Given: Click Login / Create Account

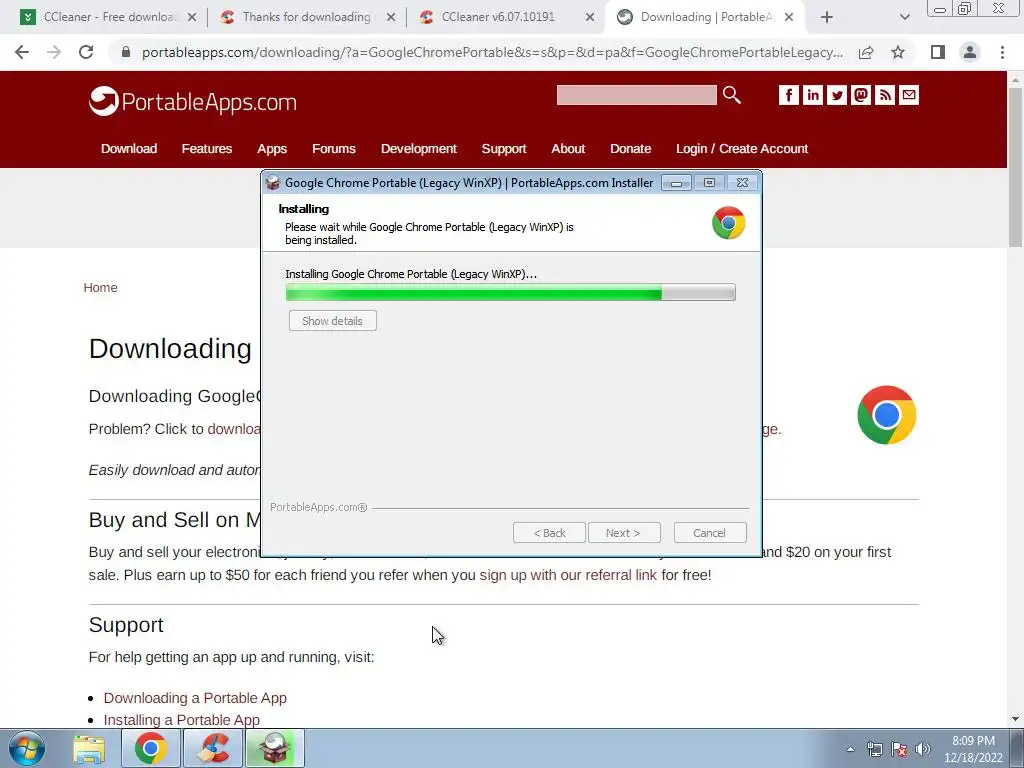Looking at the screenshot, I should (742, 149).
